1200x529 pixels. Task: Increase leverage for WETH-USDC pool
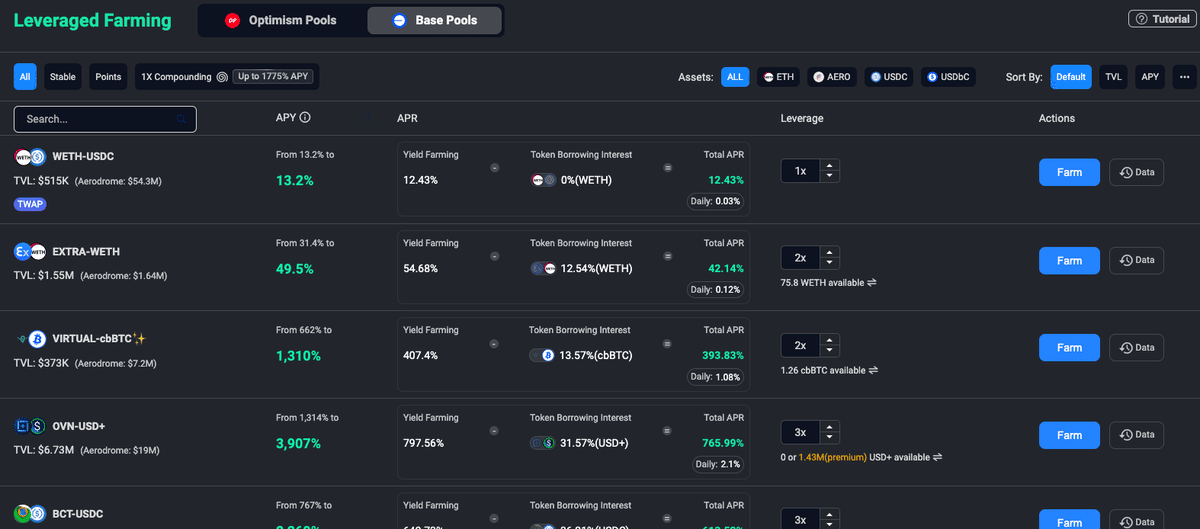(829, 166)
